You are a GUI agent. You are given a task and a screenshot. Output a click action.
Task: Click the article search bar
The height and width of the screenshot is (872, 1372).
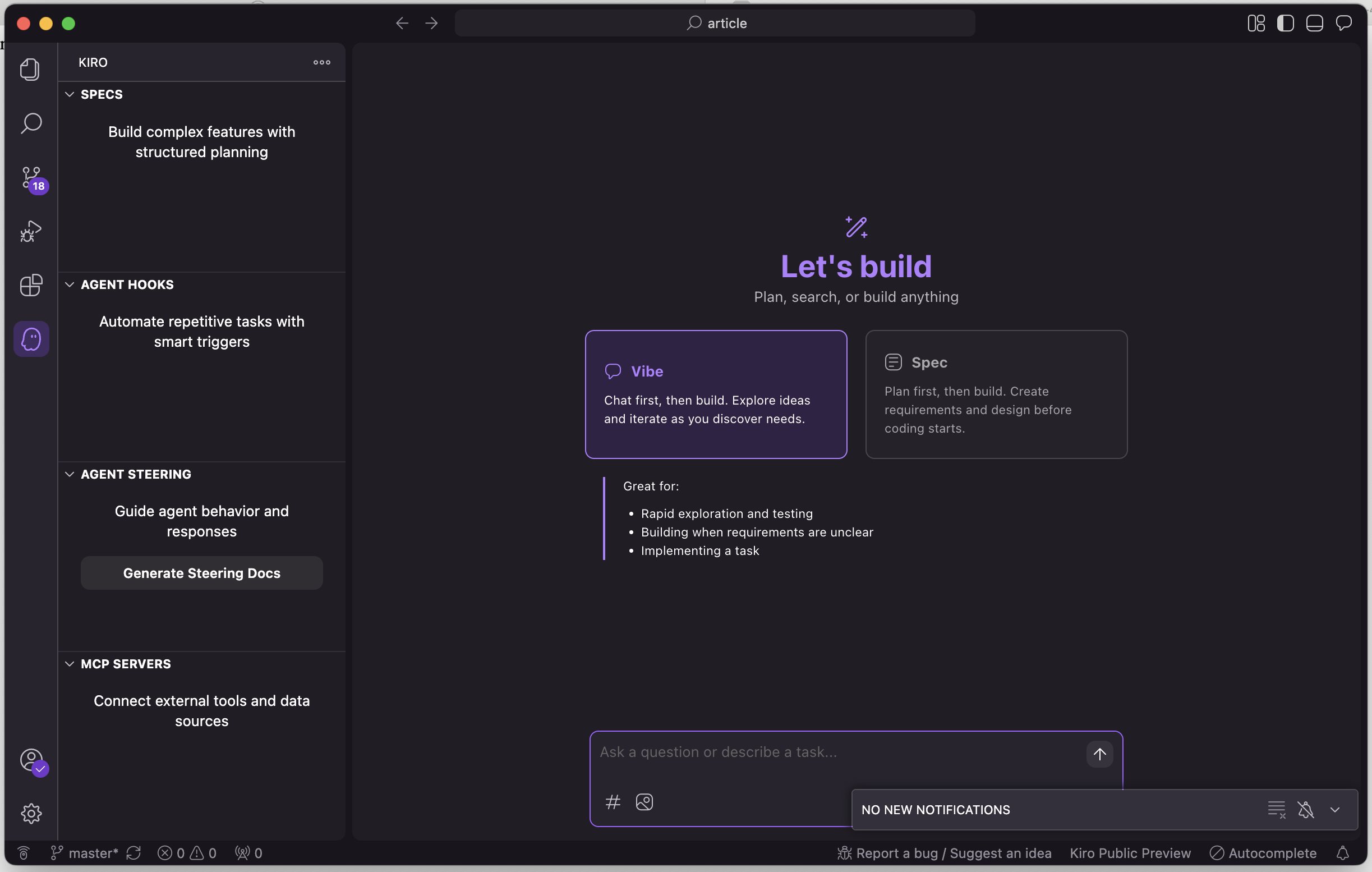tap(715, 24)
